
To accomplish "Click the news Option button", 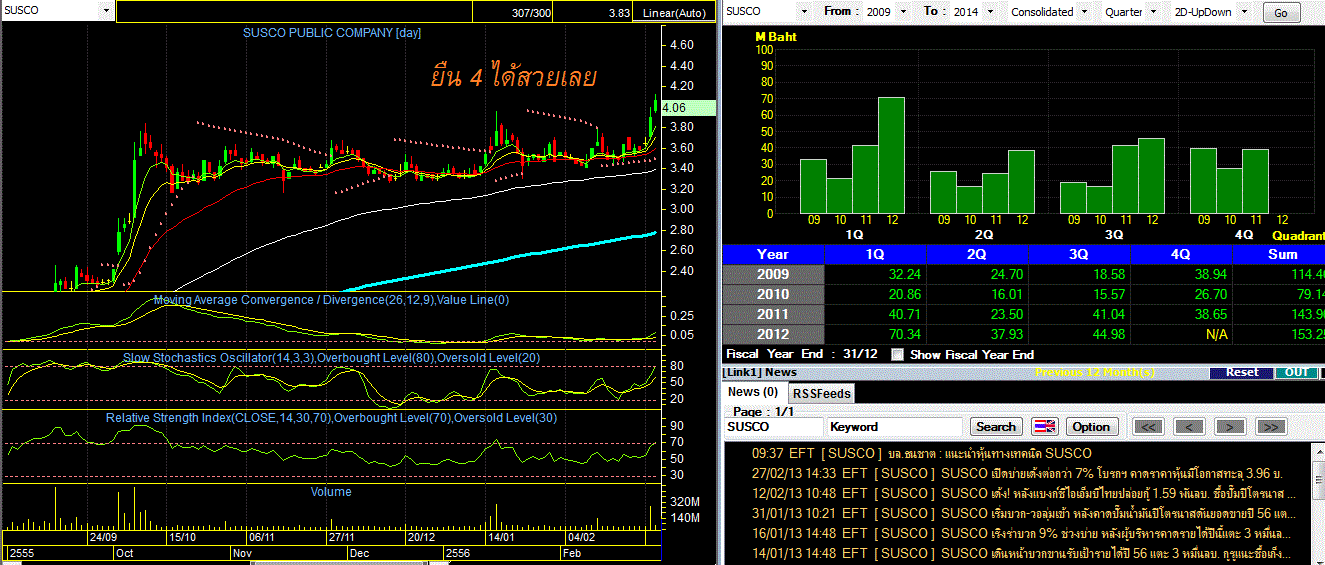I will (x=1091, y=427).
